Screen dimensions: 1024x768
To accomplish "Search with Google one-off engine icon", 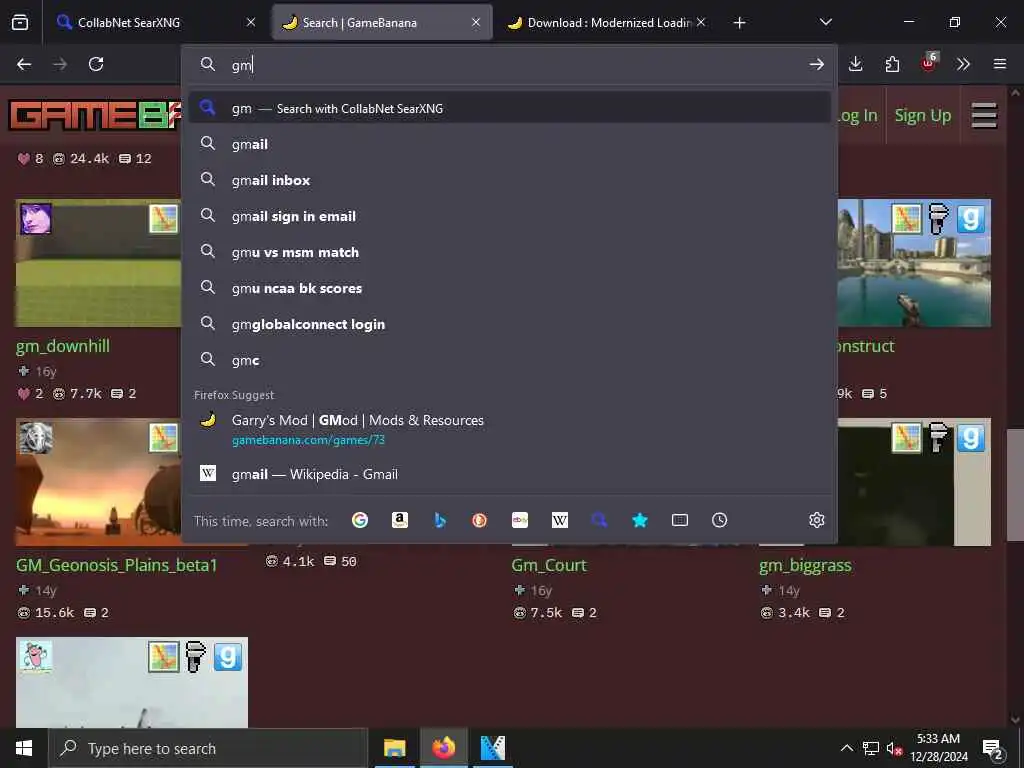I will pyautogui.click(x=360, y=520).
